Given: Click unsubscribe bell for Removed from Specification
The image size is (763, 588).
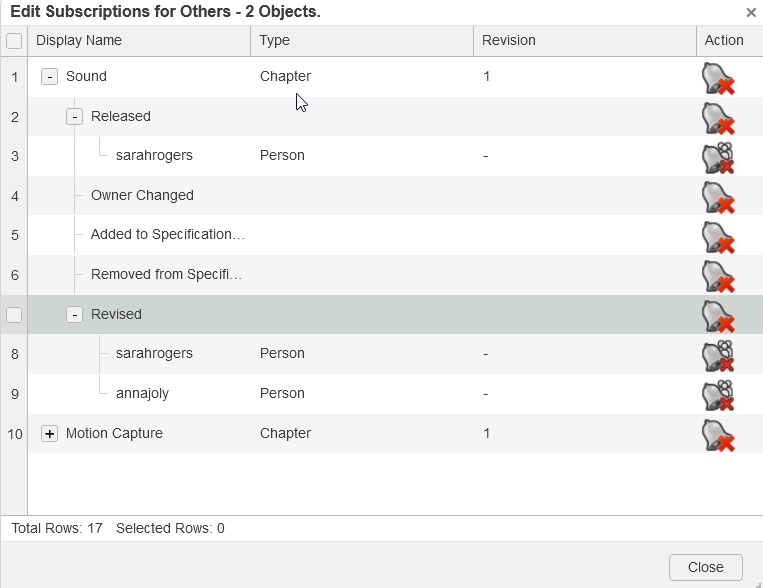Looking at the screenshot, I should (718, 276).
